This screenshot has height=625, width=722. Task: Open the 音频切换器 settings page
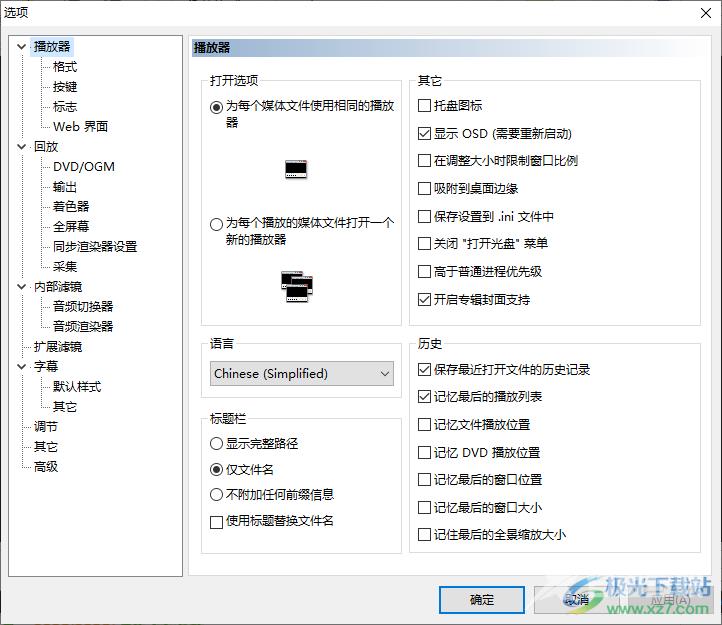pos(83,307)
